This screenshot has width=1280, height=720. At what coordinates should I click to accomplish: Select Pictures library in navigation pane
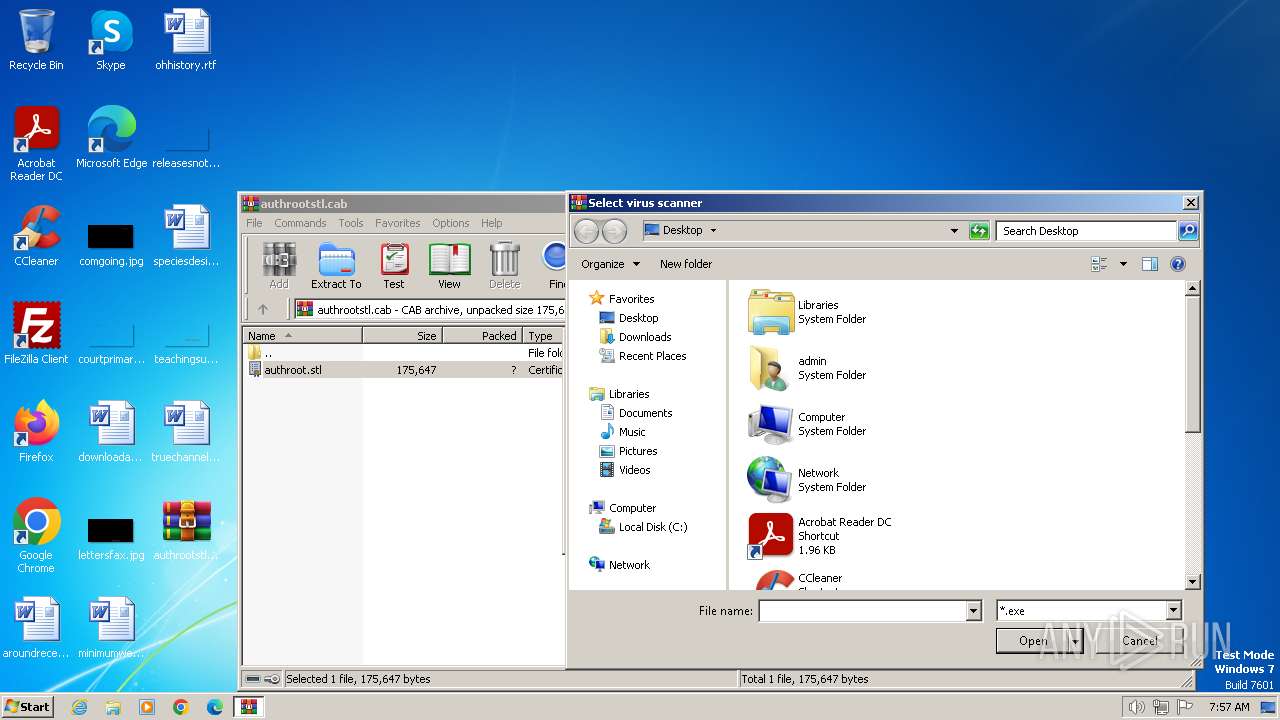[x=638, y=451]
